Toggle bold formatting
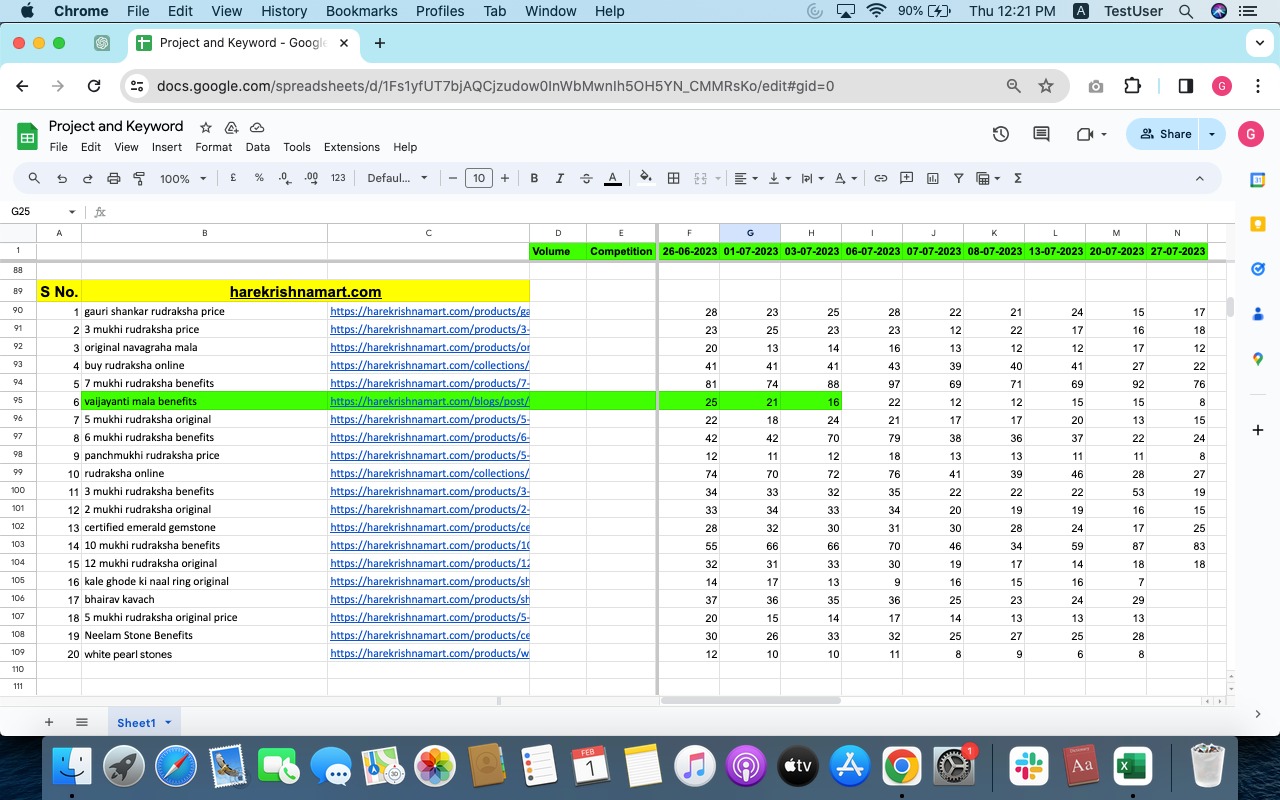Image resolution: width=1280 pixels, height=800 pixels. (534, 178)
